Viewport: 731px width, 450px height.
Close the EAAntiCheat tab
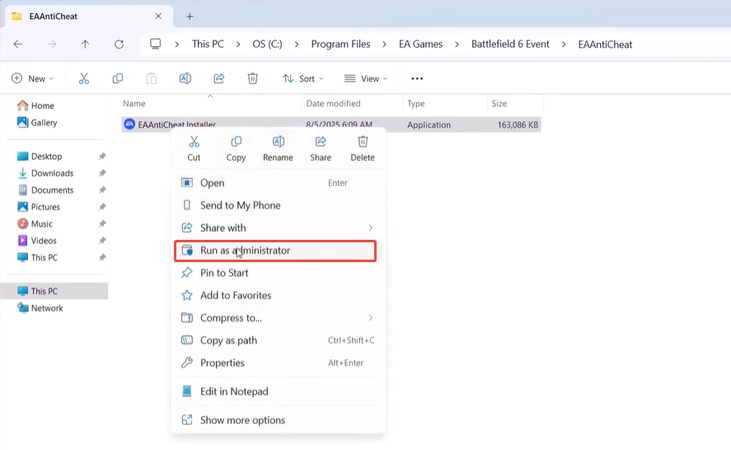tap(159, 16)
